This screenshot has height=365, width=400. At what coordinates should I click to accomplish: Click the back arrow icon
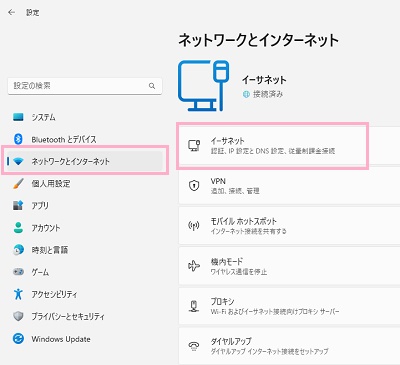point(12,12)
